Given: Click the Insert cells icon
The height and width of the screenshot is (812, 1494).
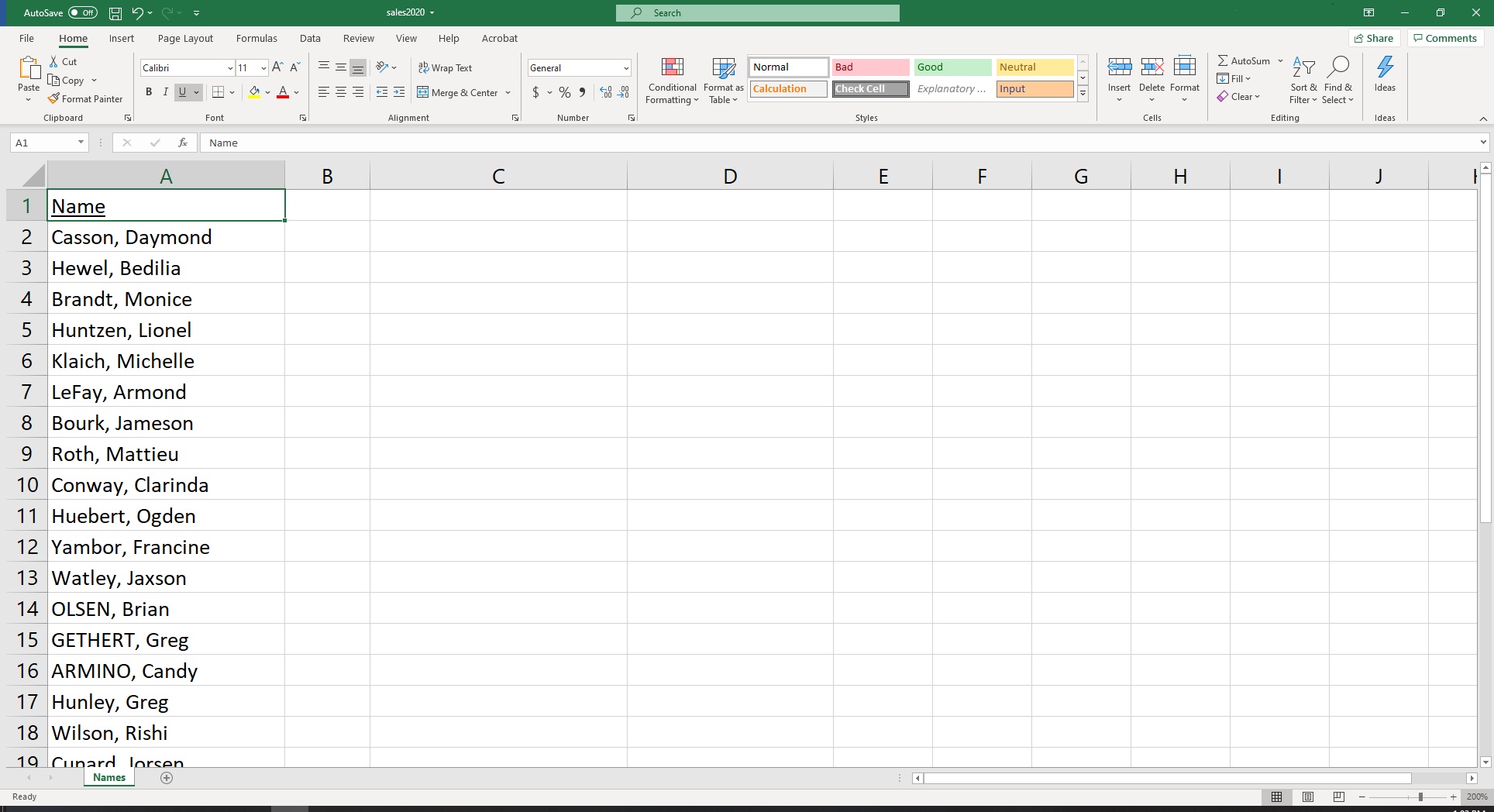Looking at the screenshot, I should (x=1120, y=67).
